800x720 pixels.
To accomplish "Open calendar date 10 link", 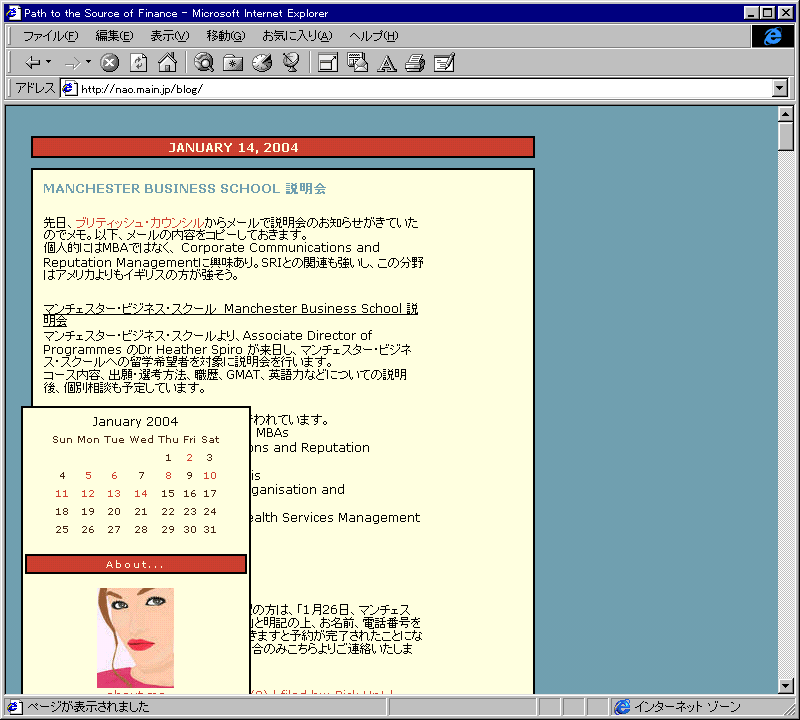I will 210,476.
